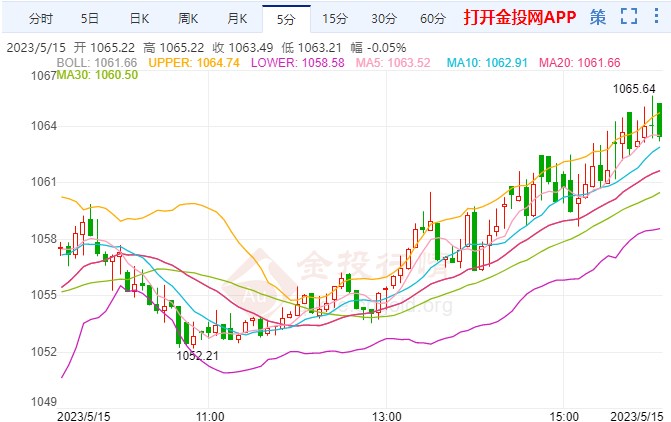Viewport: 671px width, 422px height.
Task: Click the MA30: 1060.50 indicator label
Action: pyautogui.click(x=97, y=75)
